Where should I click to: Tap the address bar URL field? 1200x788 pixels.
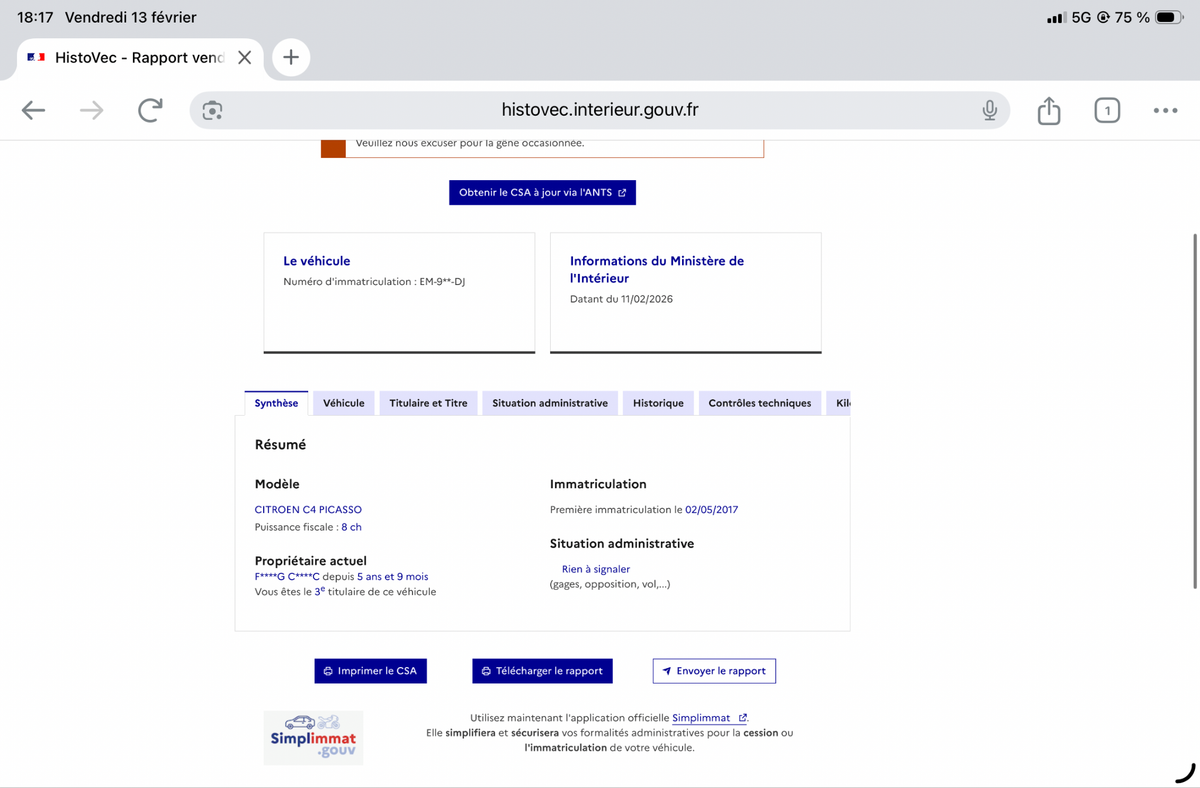(599, 110)
